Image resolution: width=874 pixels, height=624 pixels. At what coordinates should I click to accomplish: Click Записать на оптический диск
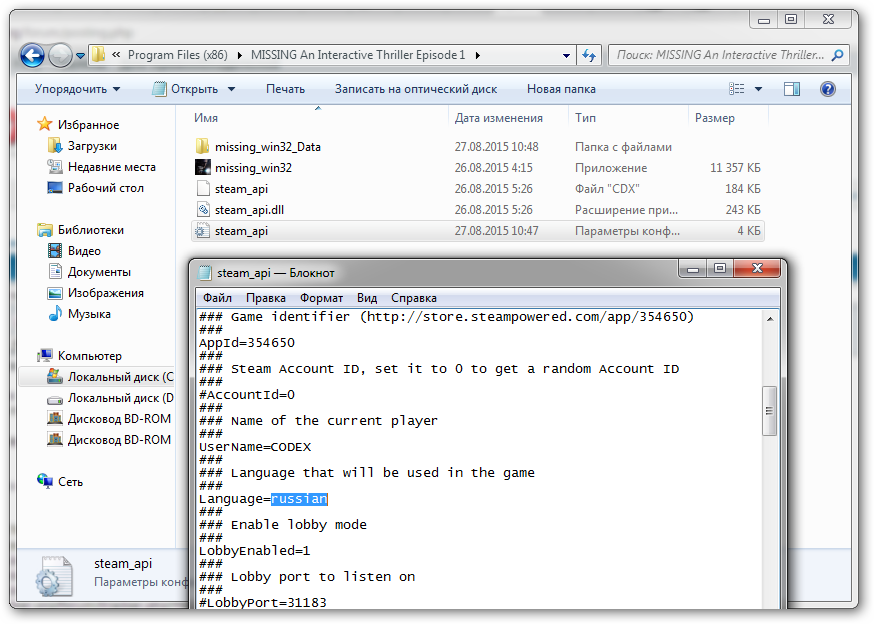pos(416,89)
